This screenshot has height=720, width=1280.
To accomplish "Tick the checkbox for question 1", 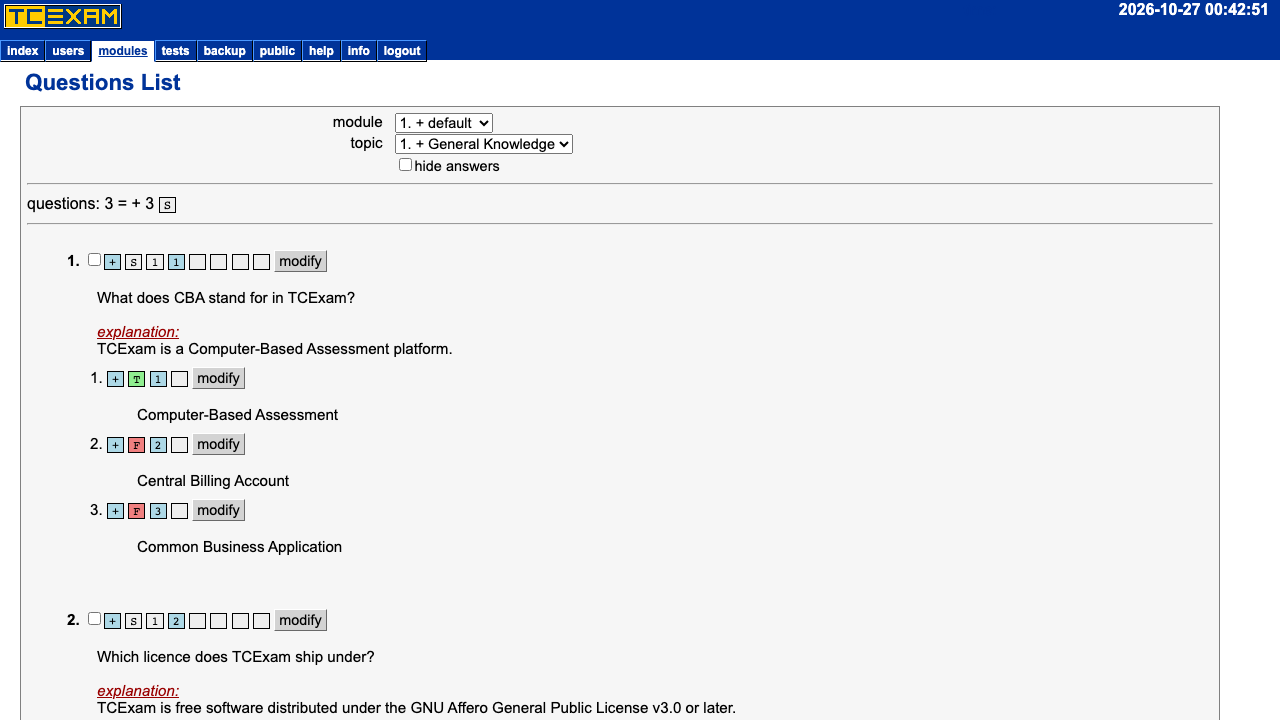I will click(x=94, y=260).
